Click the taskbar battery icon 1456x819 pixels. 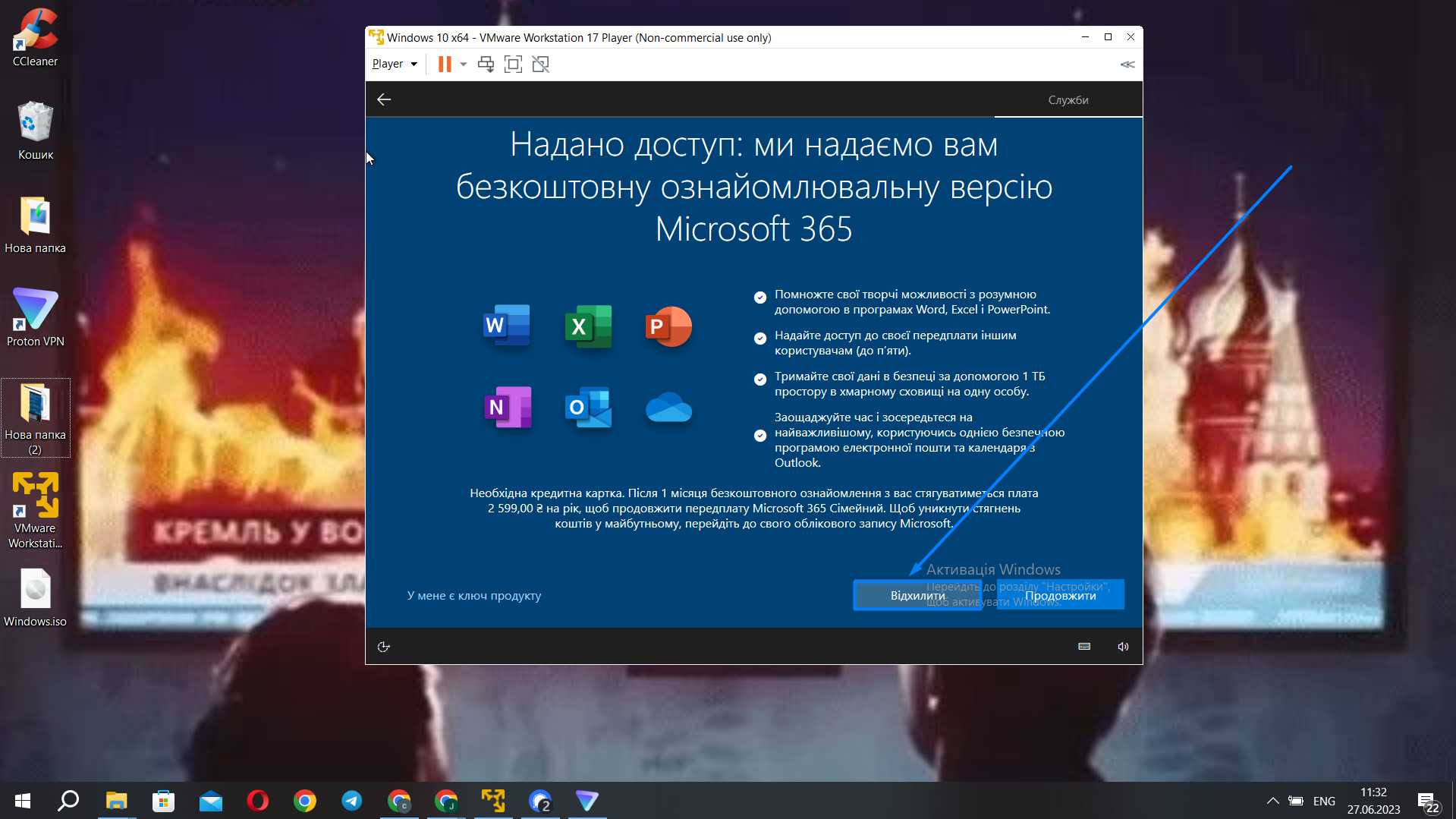pos(1296,801)
